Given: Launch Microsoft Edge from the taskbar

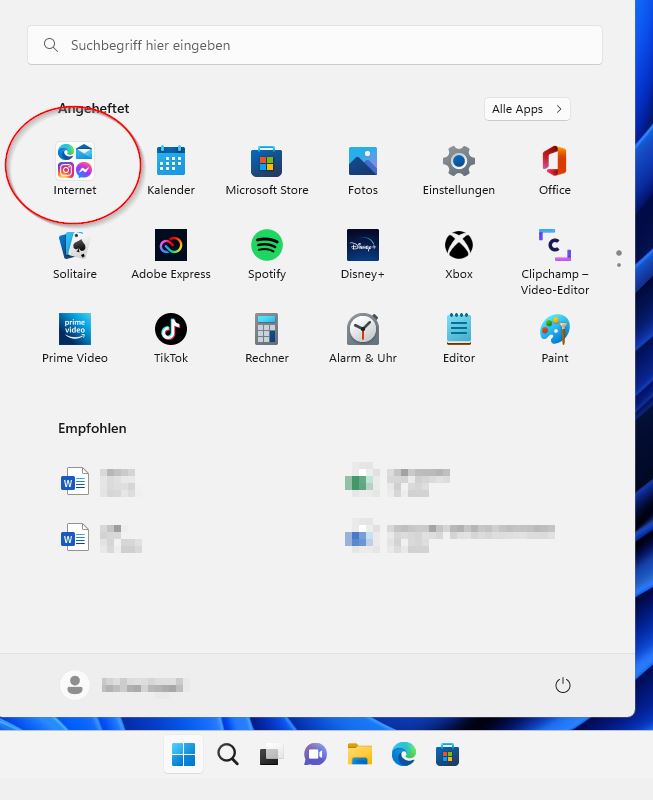Looking at the screenshot, I should click(x=404, y=755).
